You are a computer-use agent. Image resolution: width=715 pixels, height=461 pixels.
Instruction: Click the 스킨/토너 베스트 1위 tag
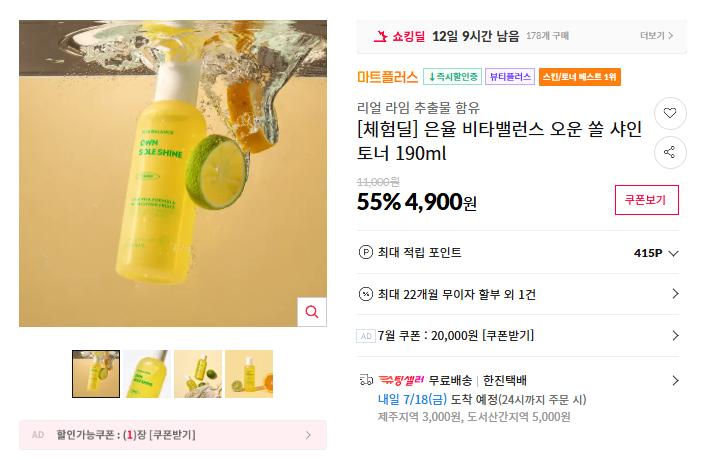580,76
